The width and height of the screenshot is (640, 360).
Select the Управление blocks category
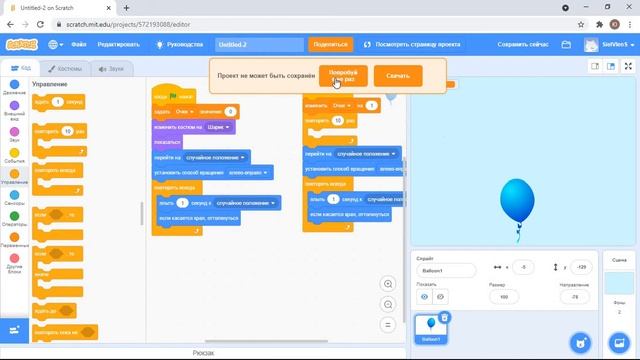14,177
